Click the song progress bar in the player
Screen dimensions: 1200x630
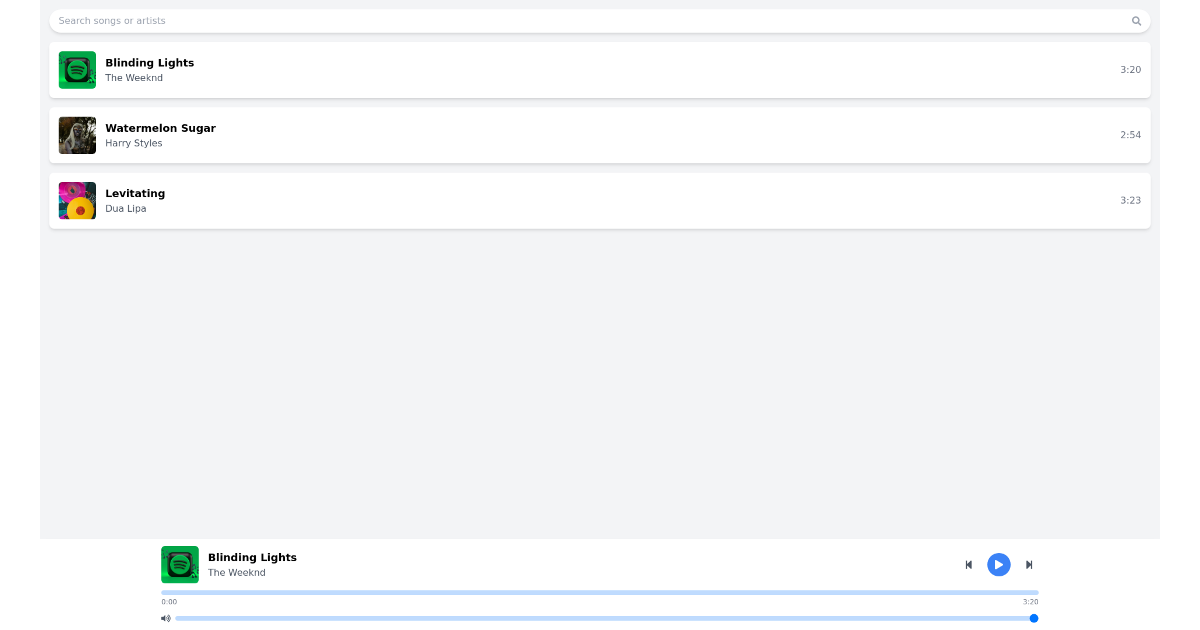[x=600, y=592]
